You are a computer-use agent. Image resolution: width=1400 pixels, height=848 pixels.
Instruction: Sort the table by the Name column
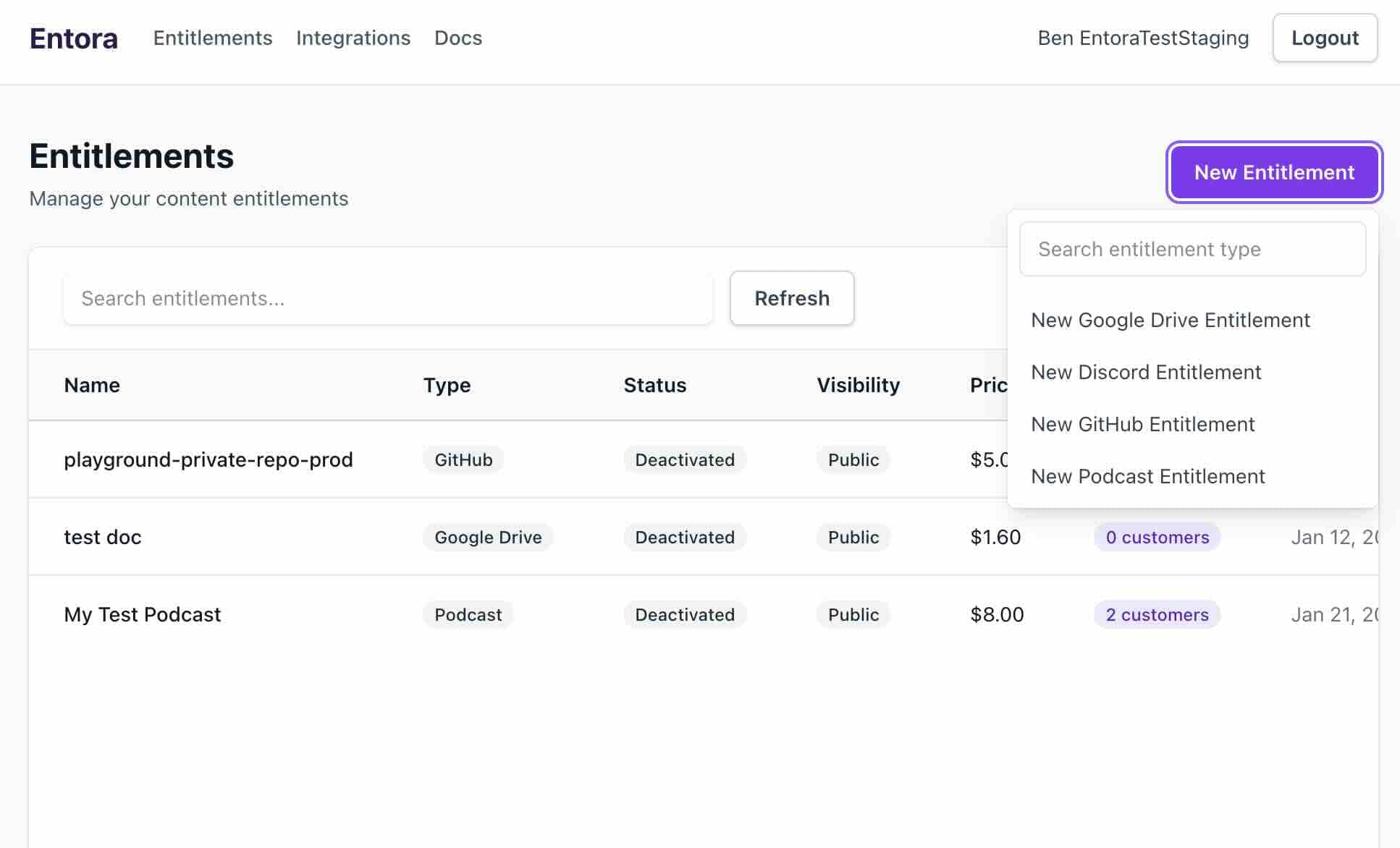92,385
